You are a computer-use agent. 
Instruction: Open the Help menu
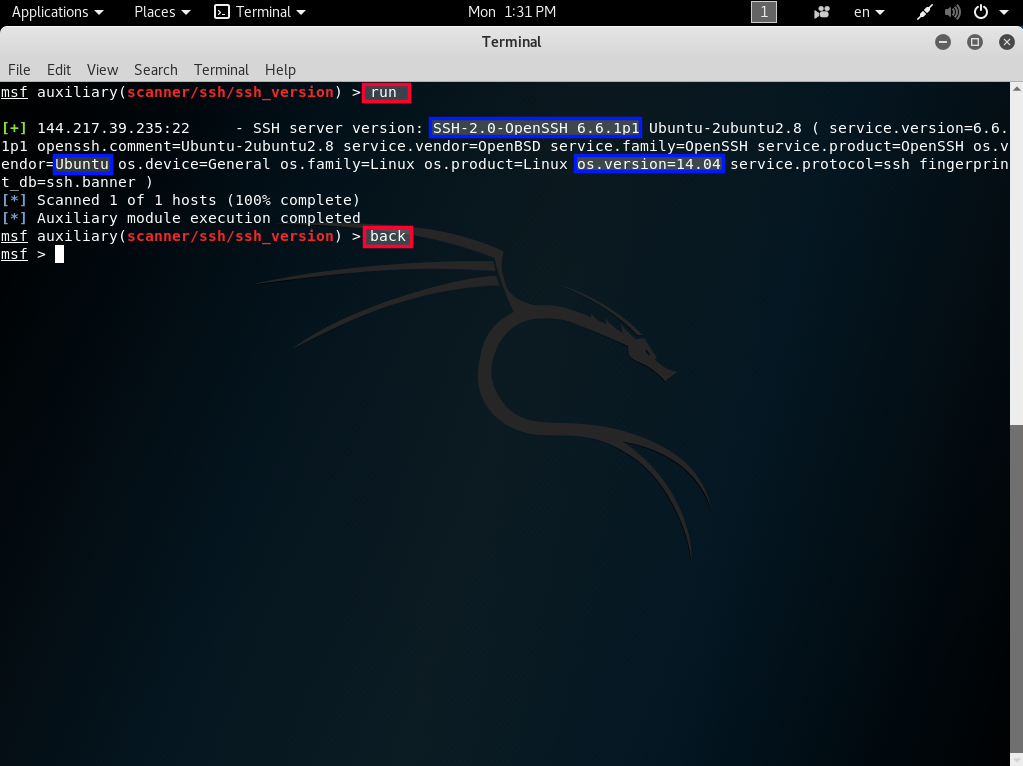point(280,70)
